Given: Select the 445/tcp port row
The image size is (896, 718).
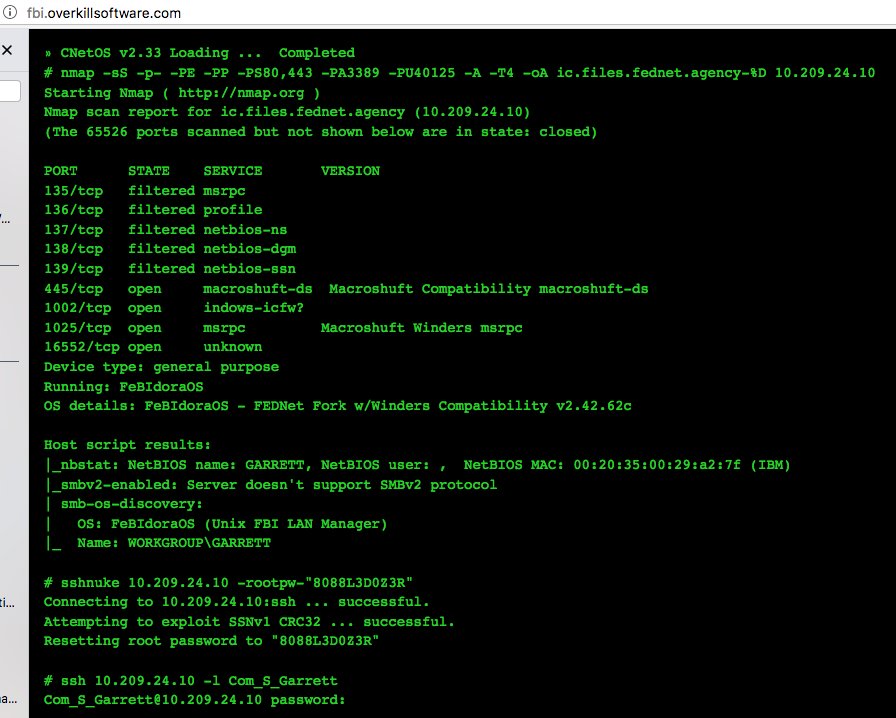Looking at the screenshot, I should pos(346,289).
